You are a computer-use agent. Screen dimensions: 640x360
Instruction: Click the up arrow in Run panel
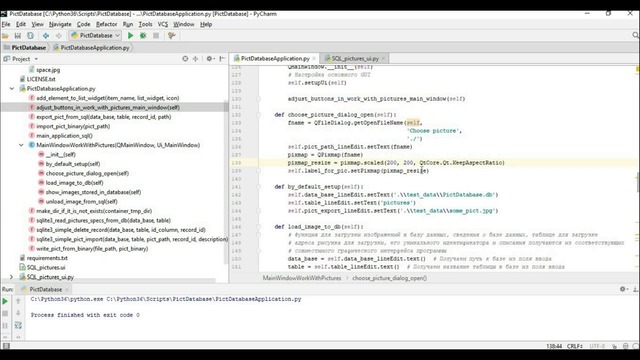pyautogui.click(x=18, y=301)
